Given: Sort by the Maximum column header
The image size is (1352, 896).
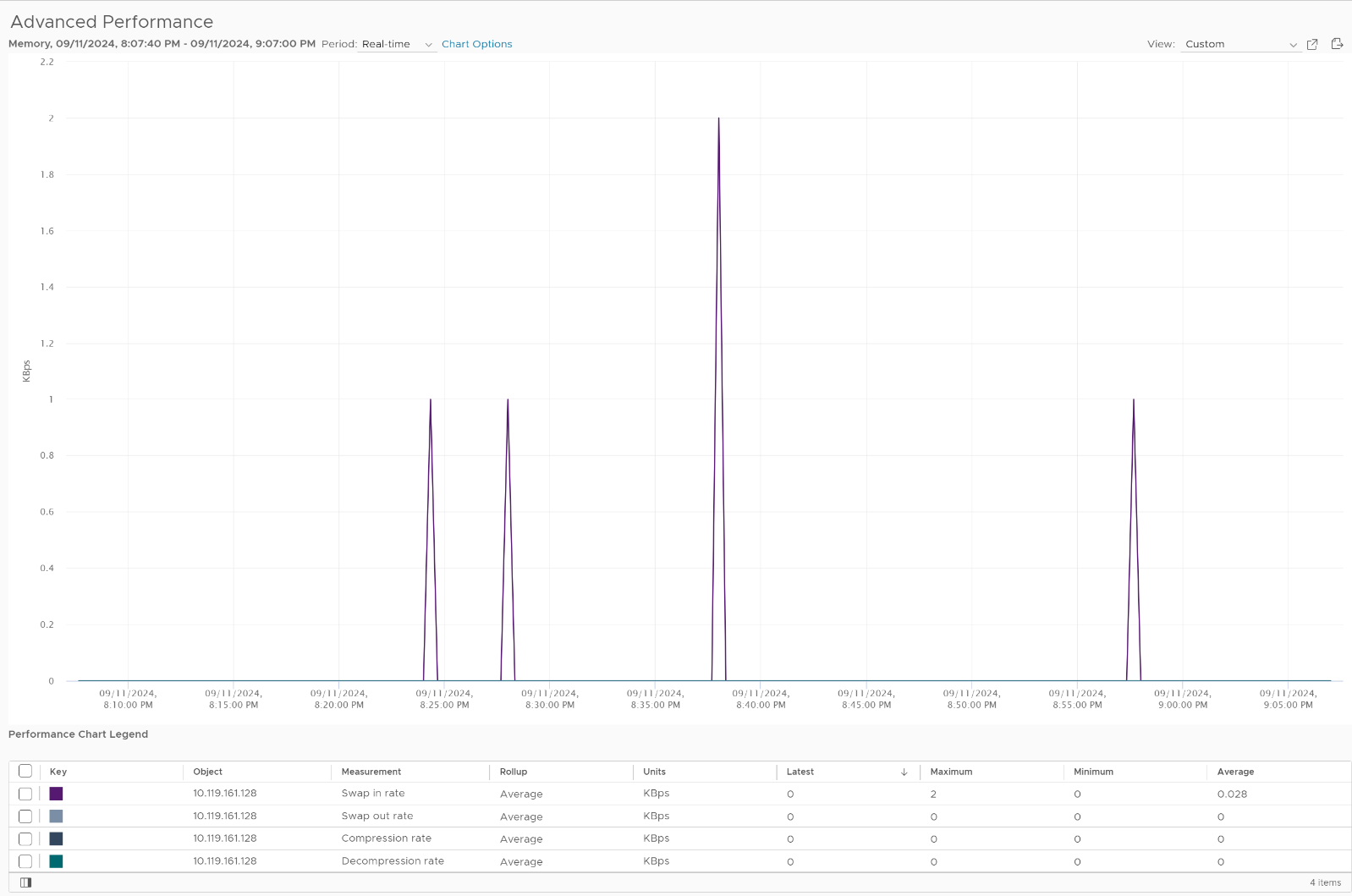Looking at the screenshot, I should [951, 772].
